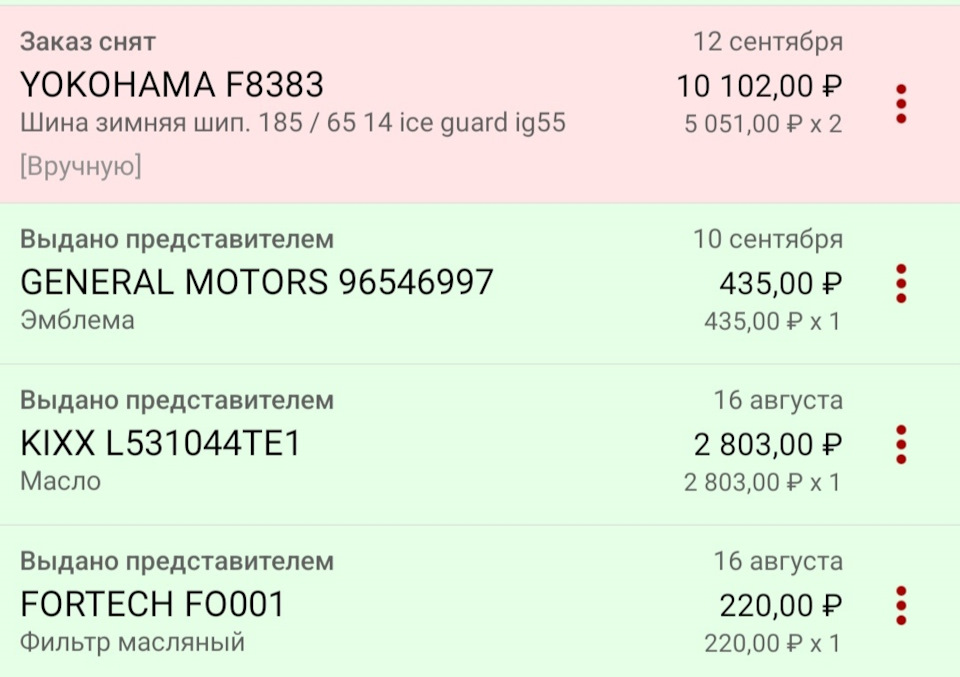Open the three-dot menu for YOKOHAMA F8383

pos(901,104)
